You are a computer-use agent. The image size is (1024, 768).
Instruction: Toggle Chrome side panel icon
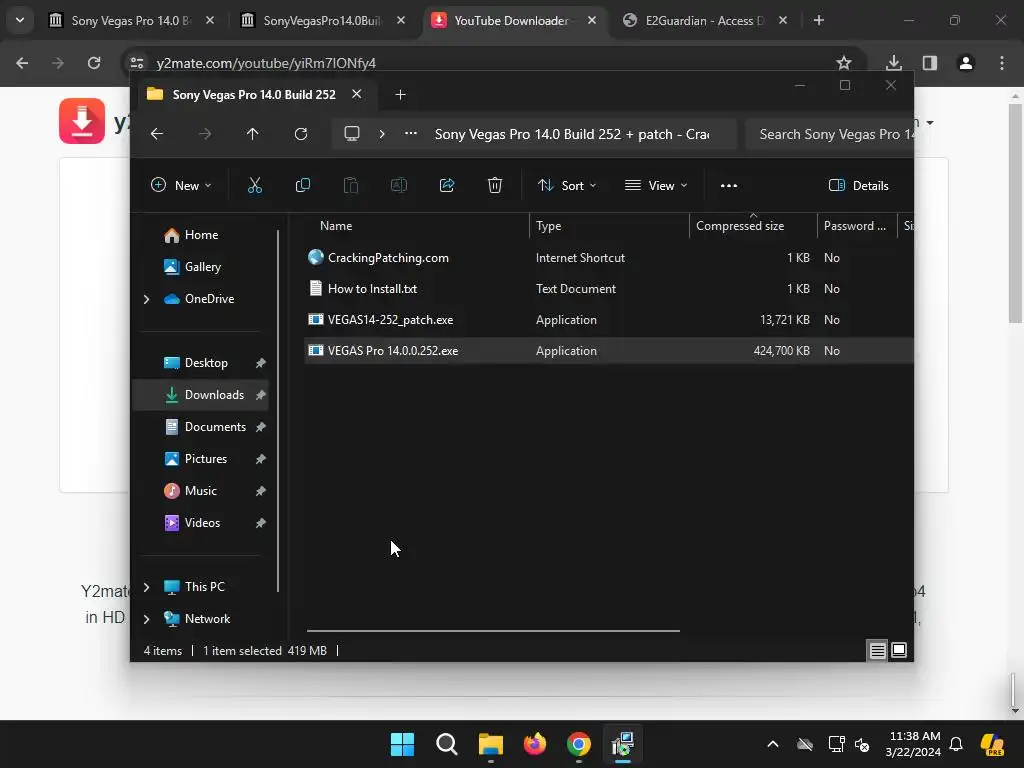(930, 63)
